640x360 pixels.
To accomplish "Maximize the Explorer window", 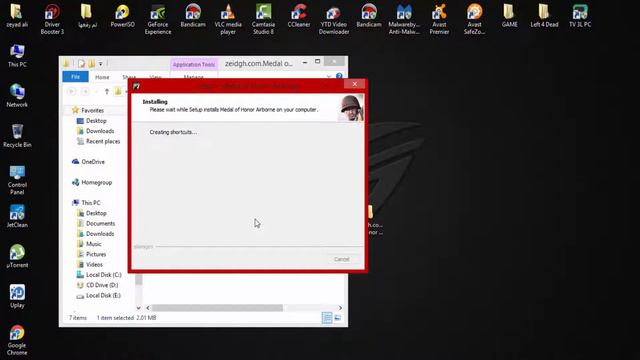I will [318, 62].
